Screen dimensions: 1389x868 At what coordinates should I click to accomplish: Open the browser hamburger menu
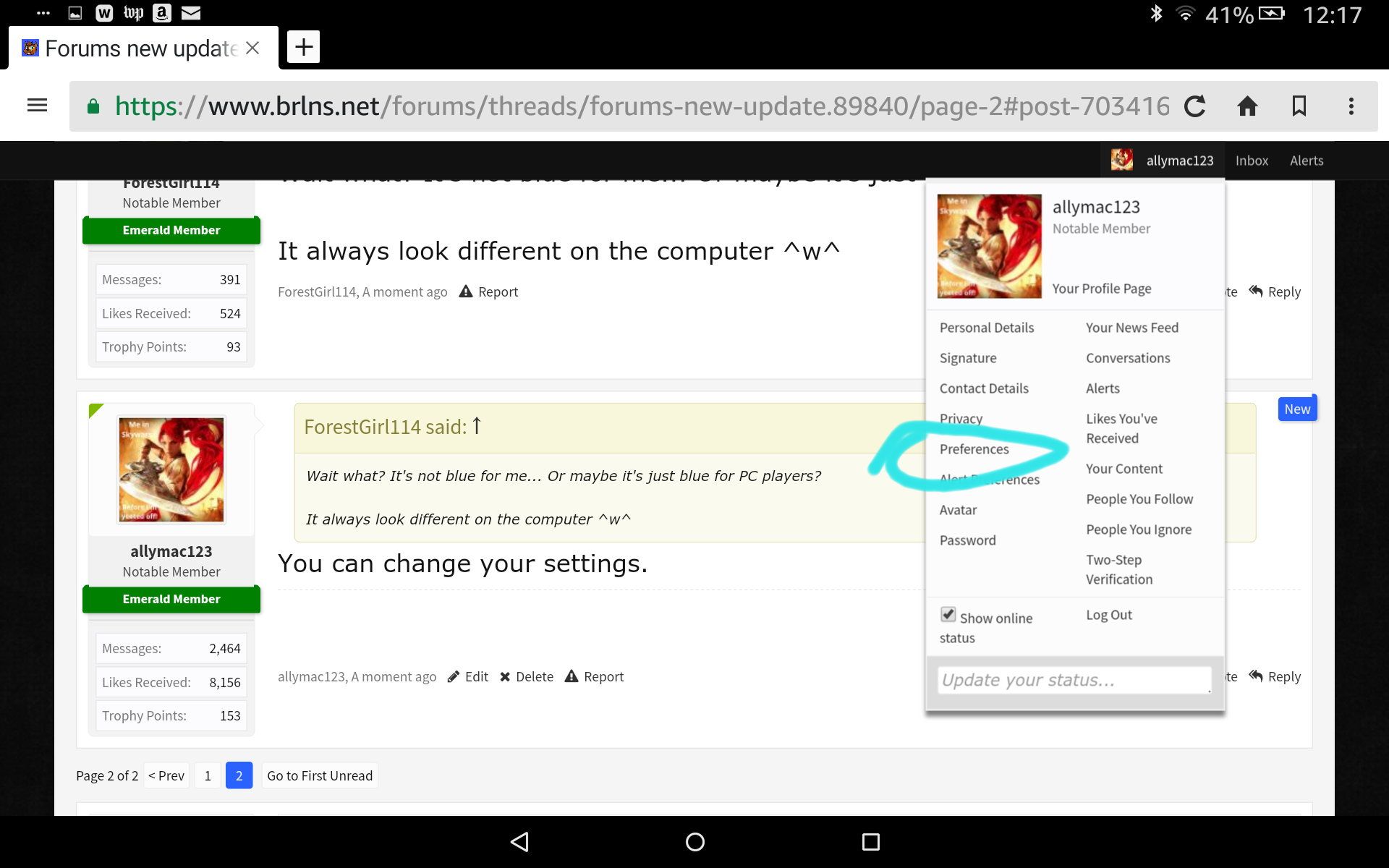click(x=37, y=106)
